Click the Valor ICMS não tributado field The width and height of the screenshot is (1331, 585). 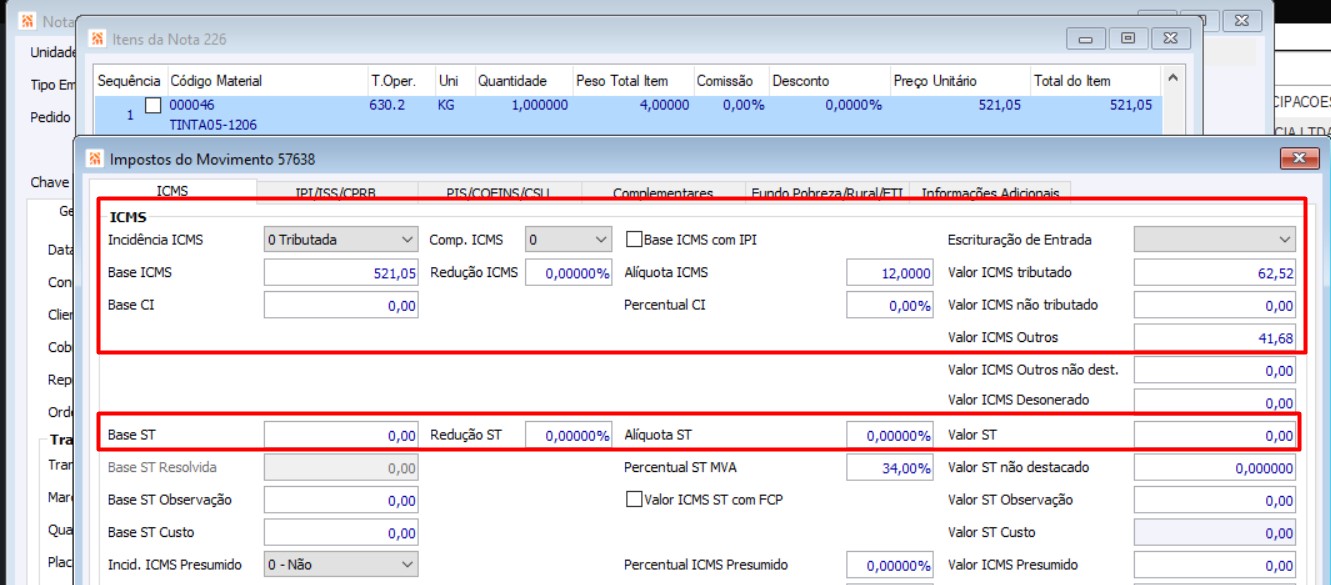pyautogui.click(x=1215, y=306)
